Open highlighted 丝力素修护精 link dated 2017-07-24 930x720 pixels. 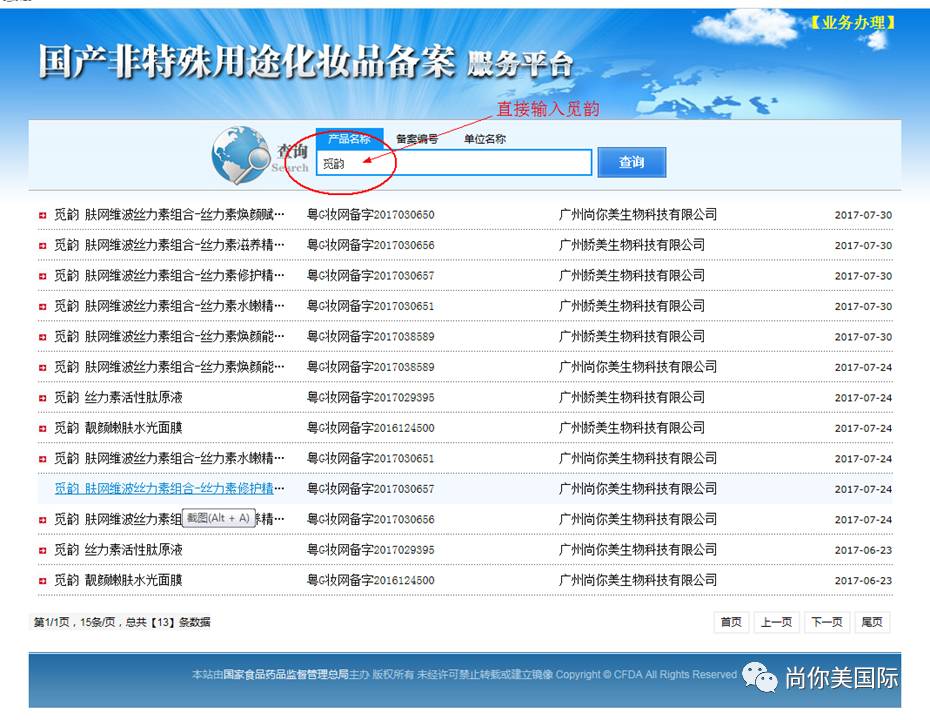pos(169,489)
